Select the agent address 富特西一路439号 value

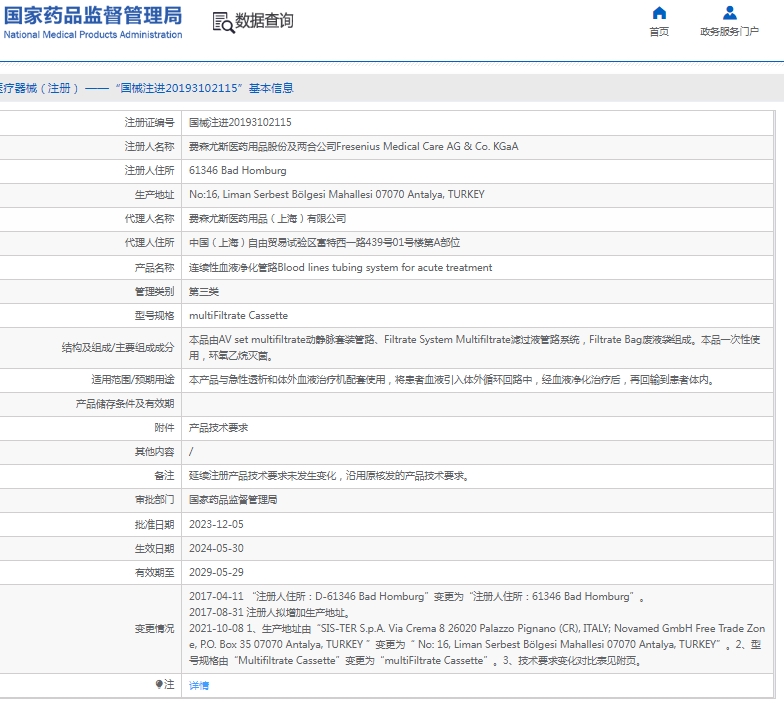(324, 242)
